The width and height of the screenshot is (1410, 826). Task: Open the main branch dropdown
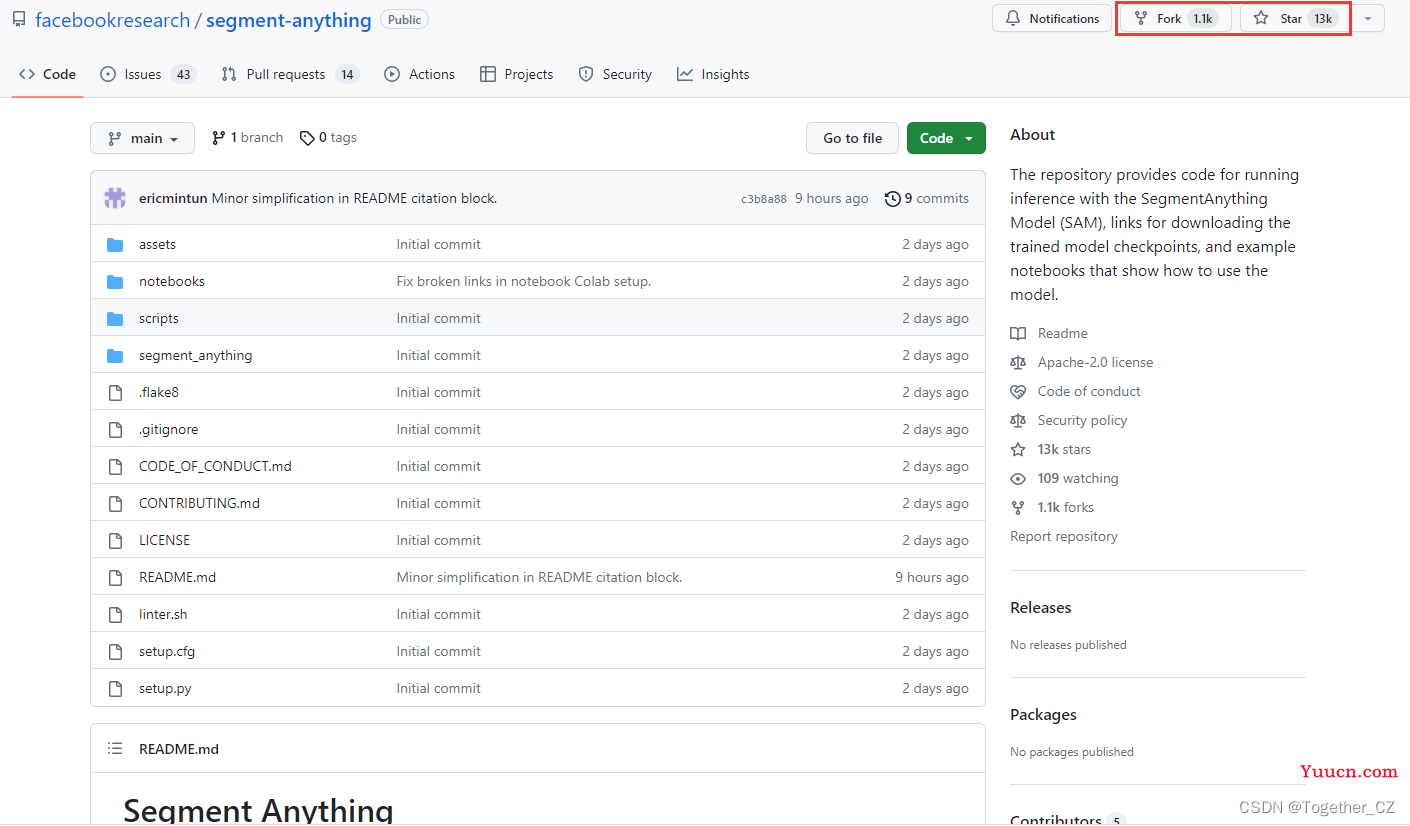click(142, 138)
